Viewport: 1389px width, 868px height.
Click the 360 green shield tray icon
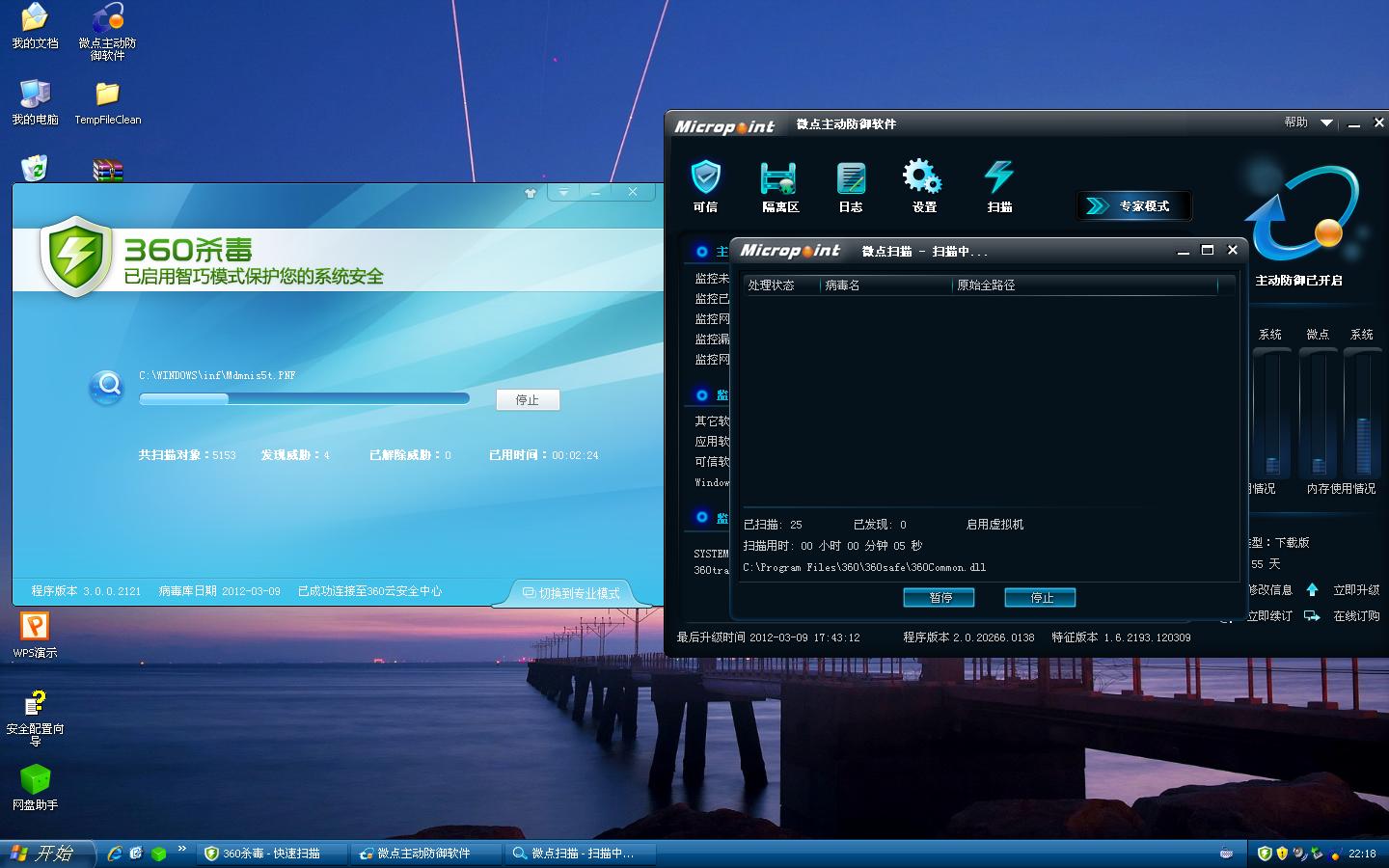(x=1265, y=854)
